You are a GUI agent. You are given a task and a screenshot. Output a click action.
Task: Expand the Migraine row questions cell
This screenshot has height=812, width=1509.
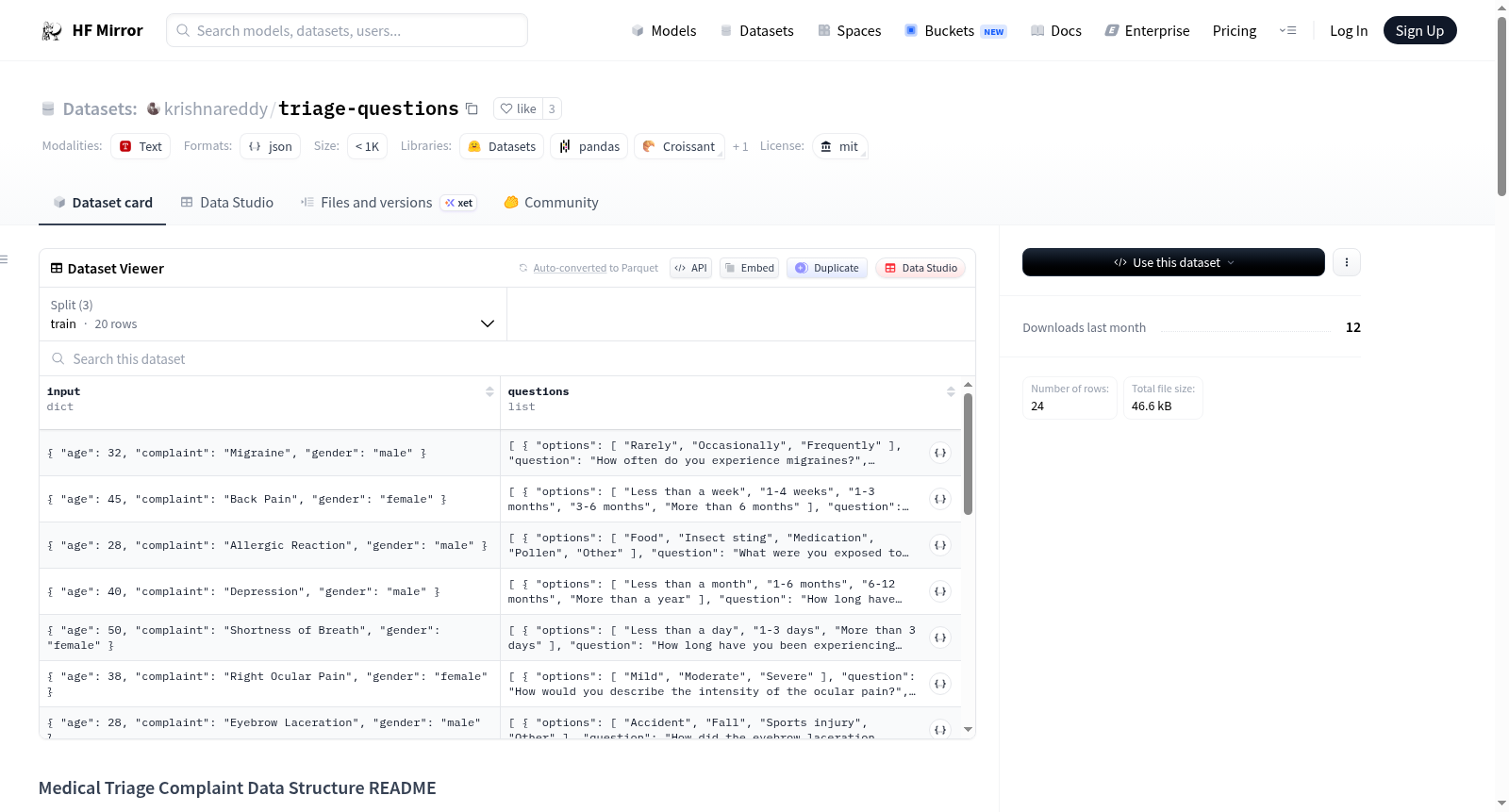(940, 453)
